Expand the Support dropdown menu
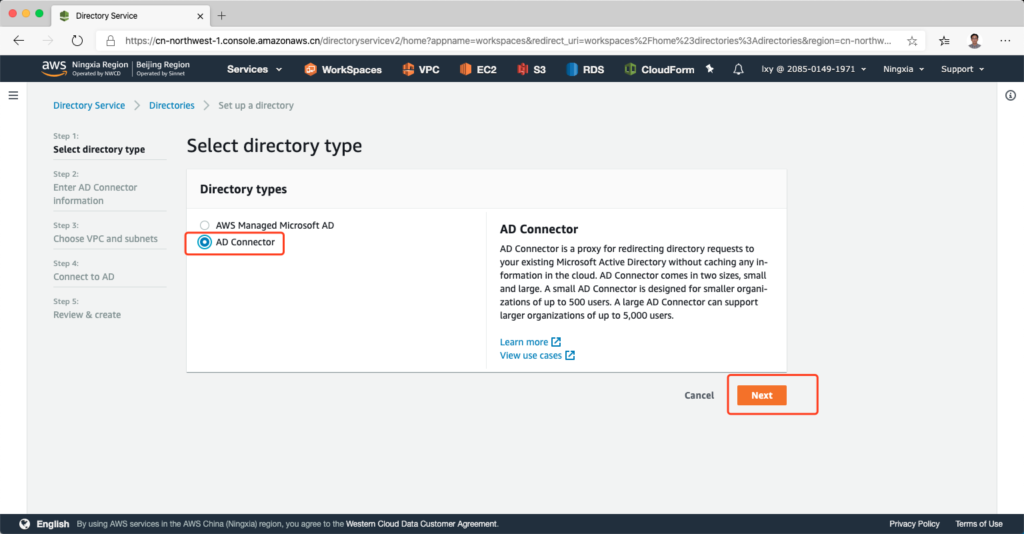Viewport: 1024px width, 534px height. 962,69
